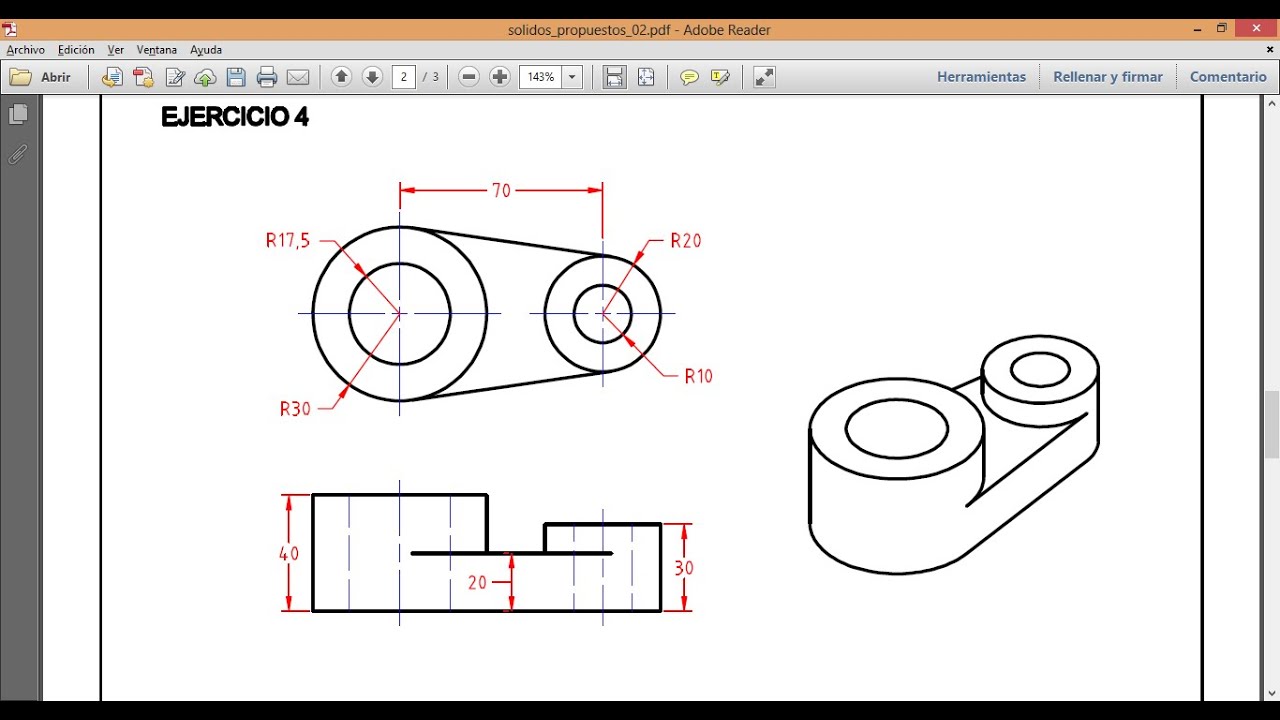1280x720 pixels.
Task: Click the 30 height dimension value
Action: 684,567
